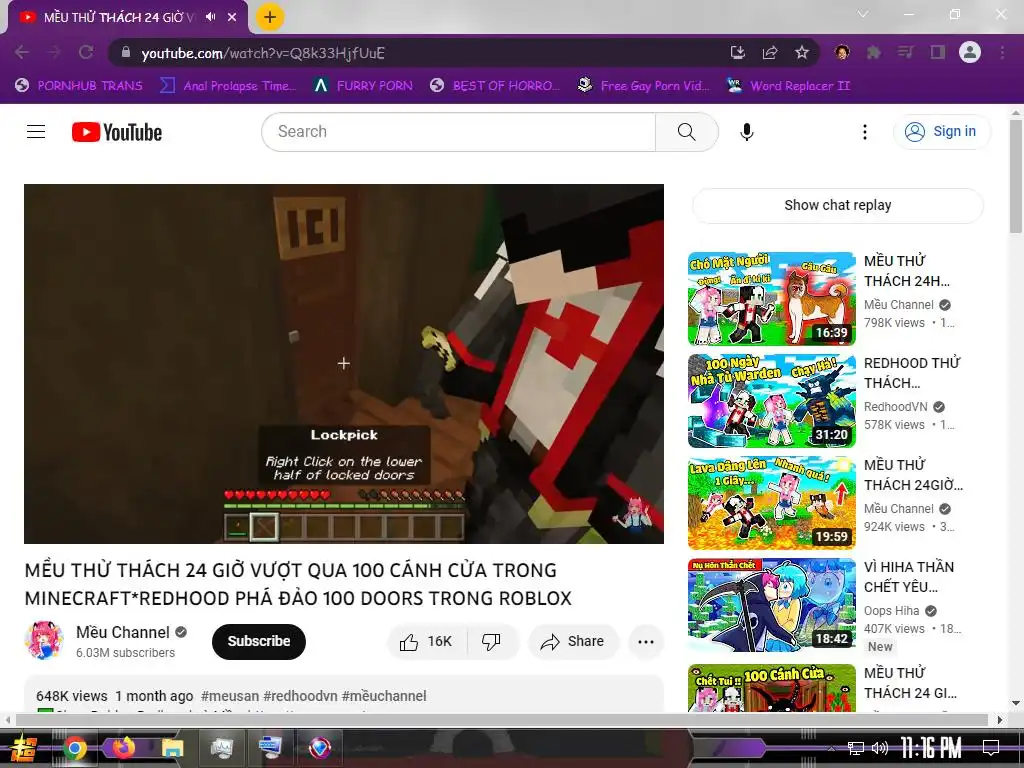Open YouTube guide hamburger menu

click(x=36, y=132)
